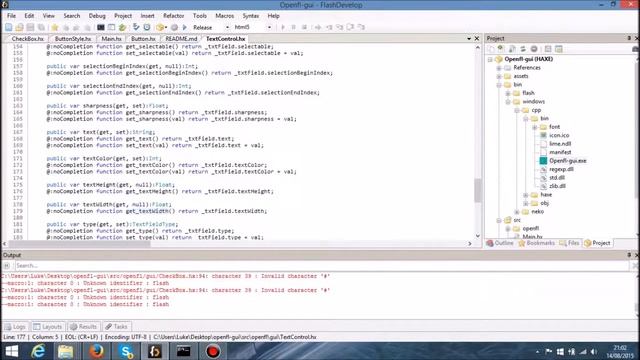
Task: Click Project panel's first toolbar icon
Action: tap(491, 49)
